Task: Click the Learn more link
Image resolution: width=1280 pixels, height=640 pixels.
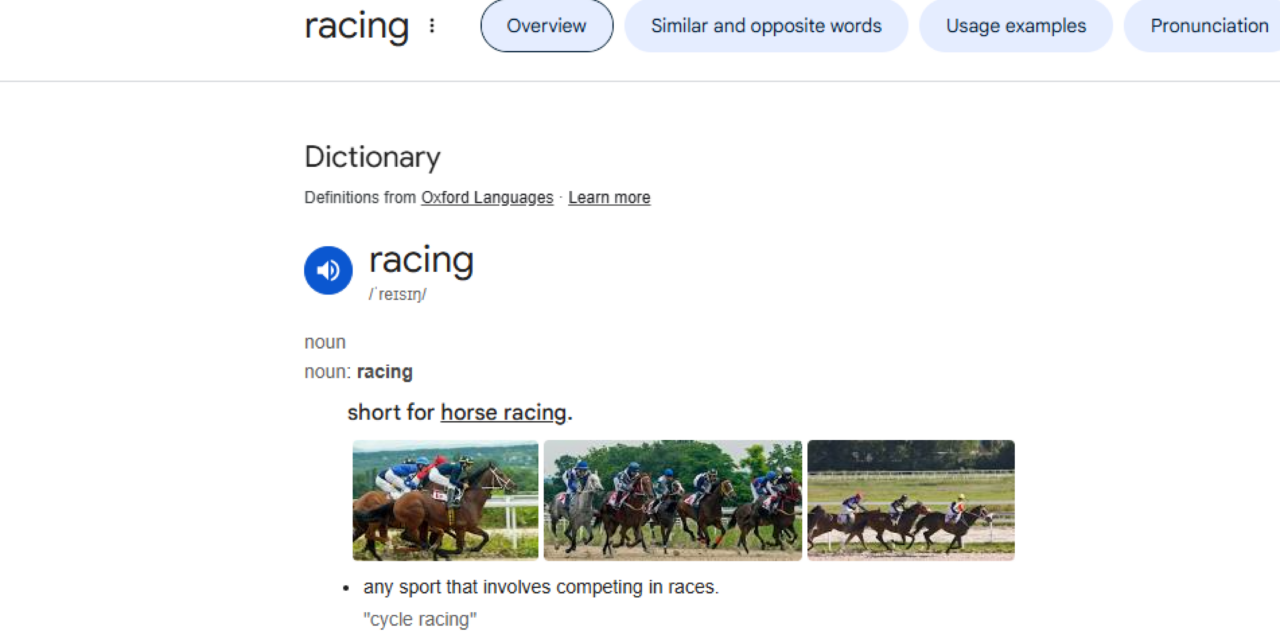Action: (x=609, y=197)
